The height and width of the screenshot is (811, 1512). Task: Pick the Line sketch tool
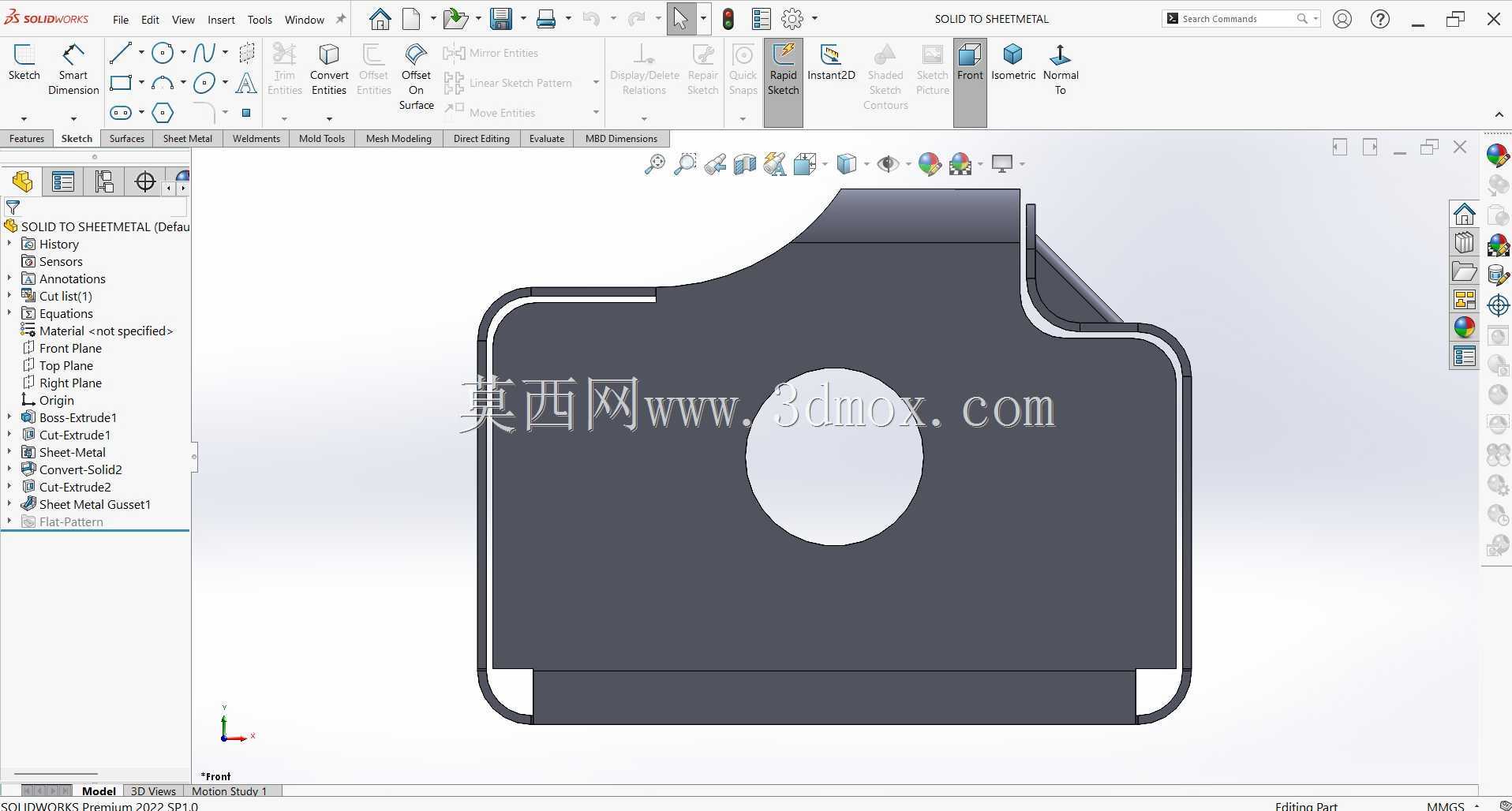[x=120, y=53]
